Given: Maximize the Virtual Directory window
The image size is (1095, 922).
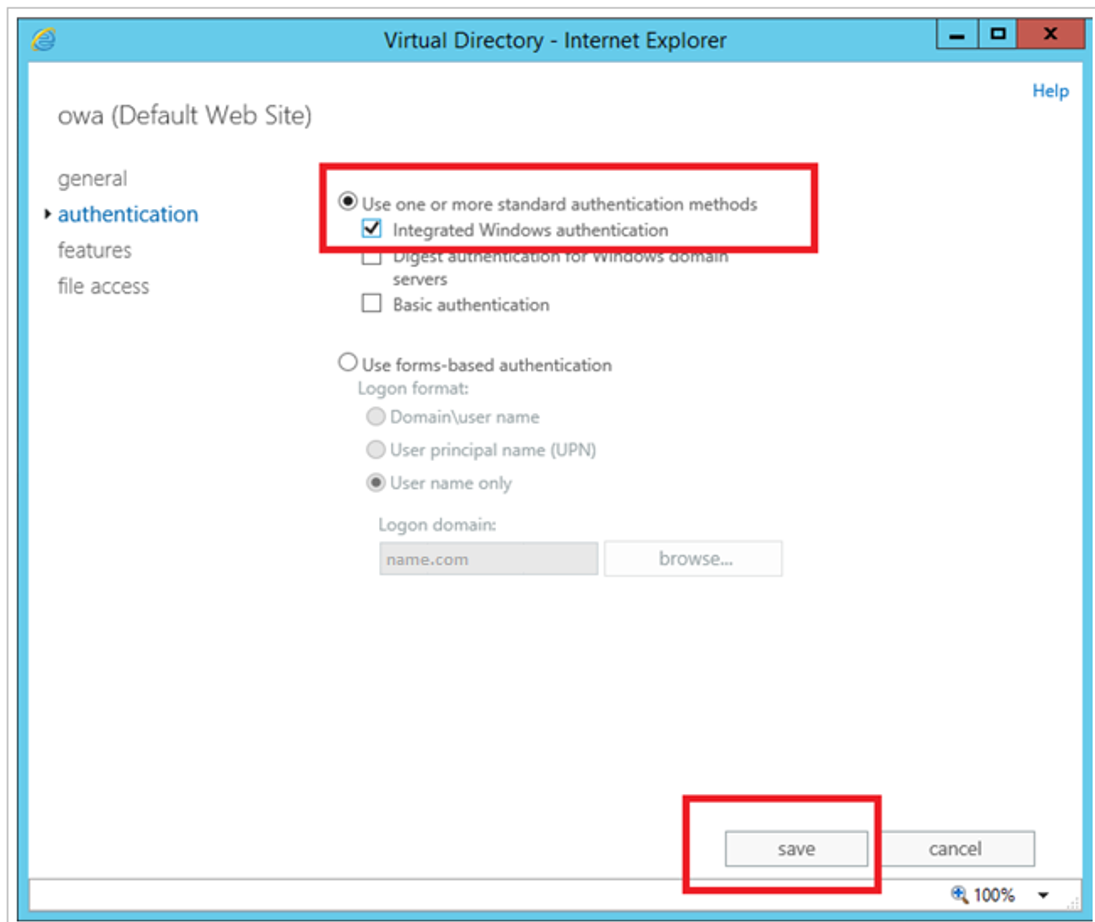Looking at the screenshot, I should coord(998,34).
